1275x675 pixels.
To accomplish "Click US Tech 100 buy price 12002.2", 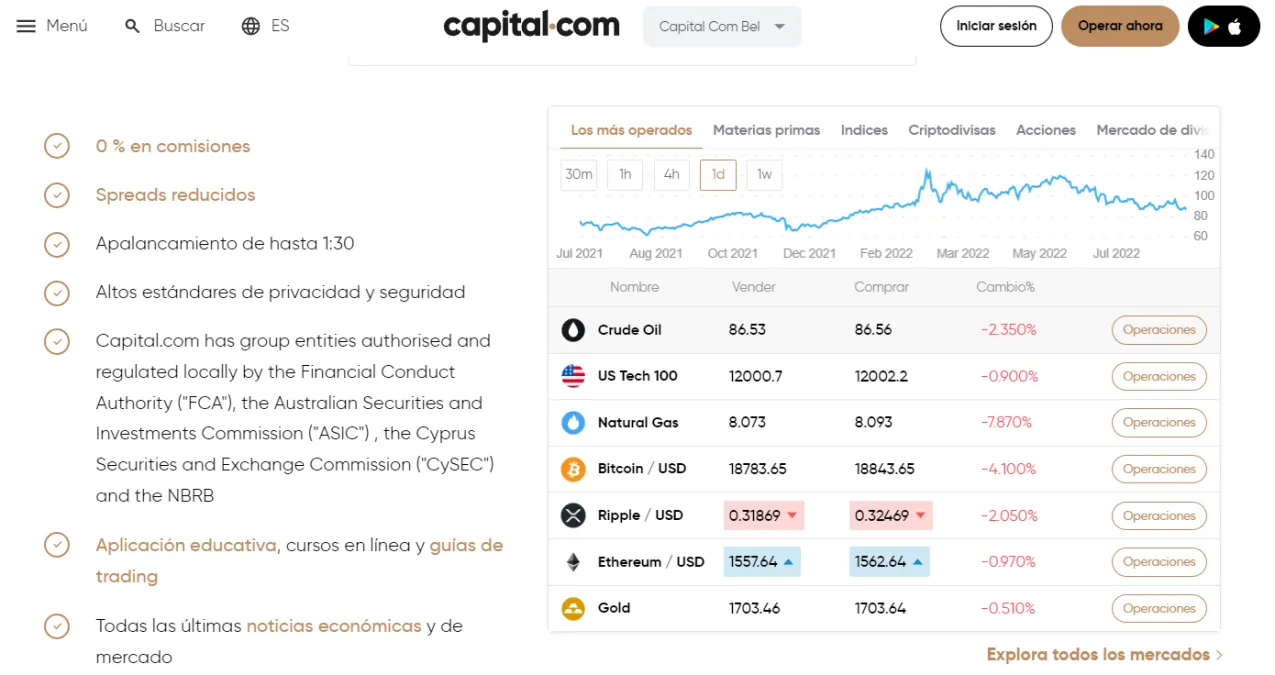I will coord(881,377).
